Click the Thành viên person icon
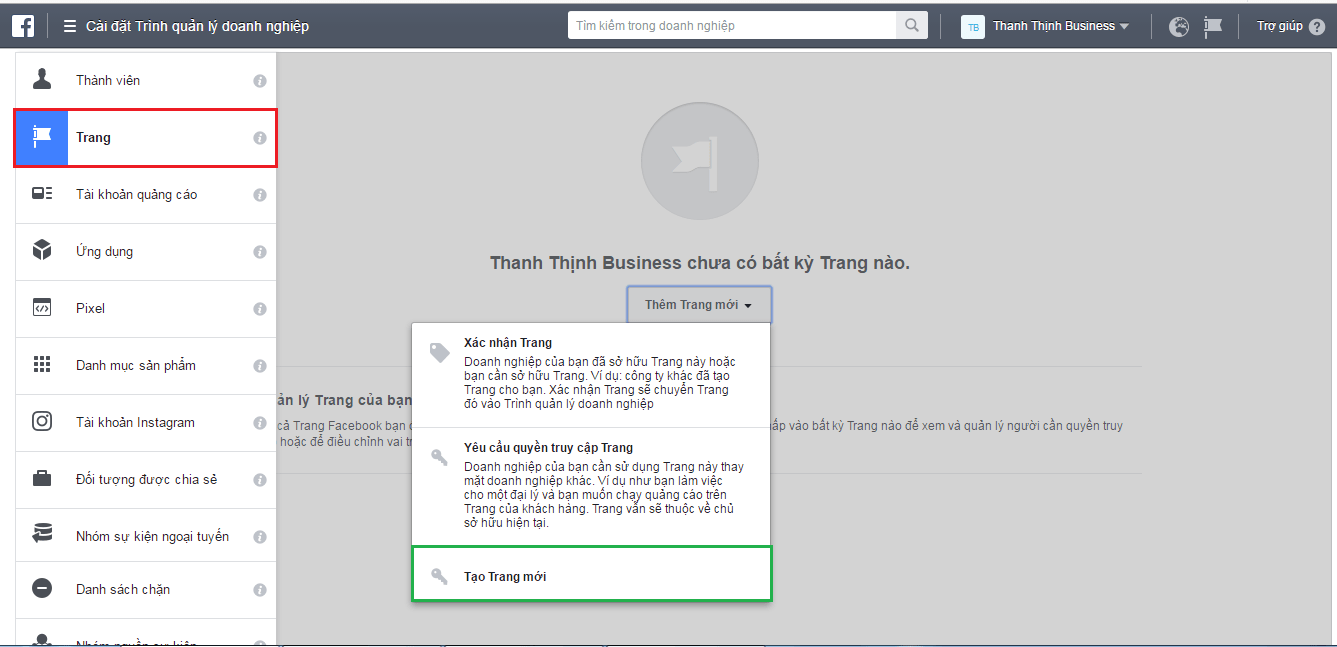The image size is (1337, 647). 42,80
